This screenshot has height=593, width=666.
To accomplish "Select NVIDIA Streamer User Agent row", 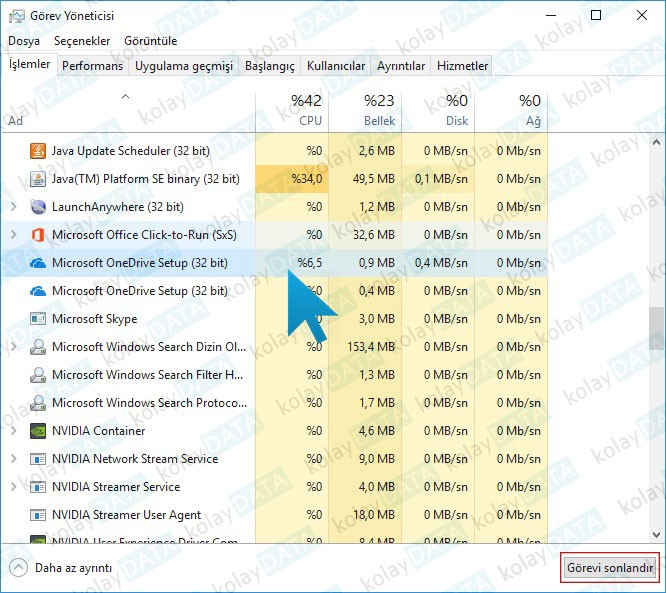I will (x=274, y=515).
